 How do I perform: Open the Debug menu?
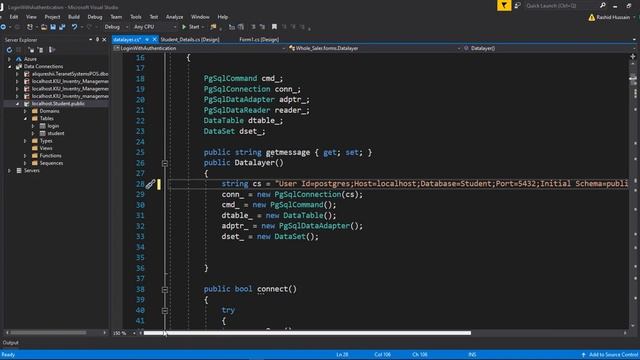tap(95, 17)
